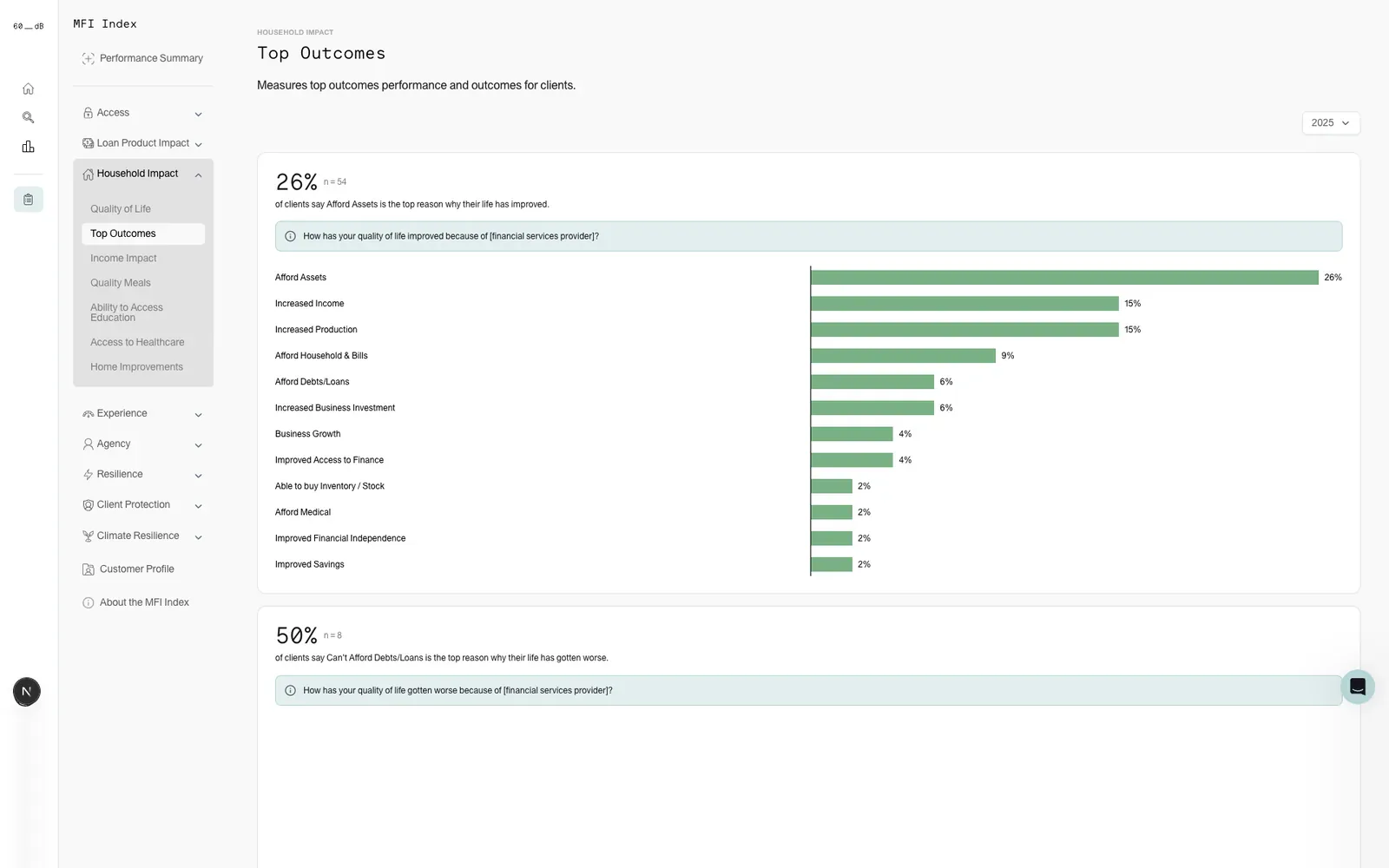Expand the Agency chevron

click(x=198, y=445)
